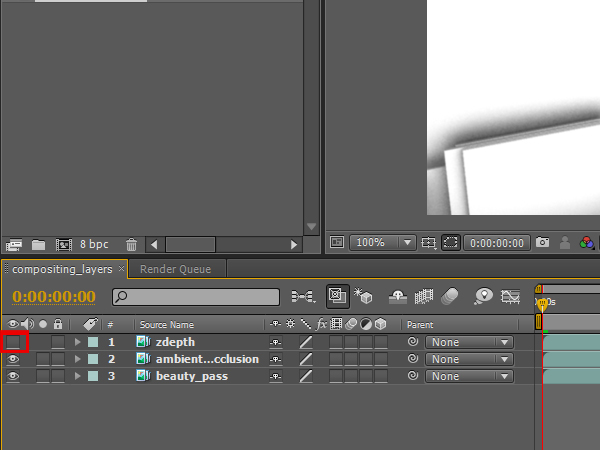This screenshot has height=450, width=600.
Task: Show the zdepth layer via eye box
Action: [14, 342]
